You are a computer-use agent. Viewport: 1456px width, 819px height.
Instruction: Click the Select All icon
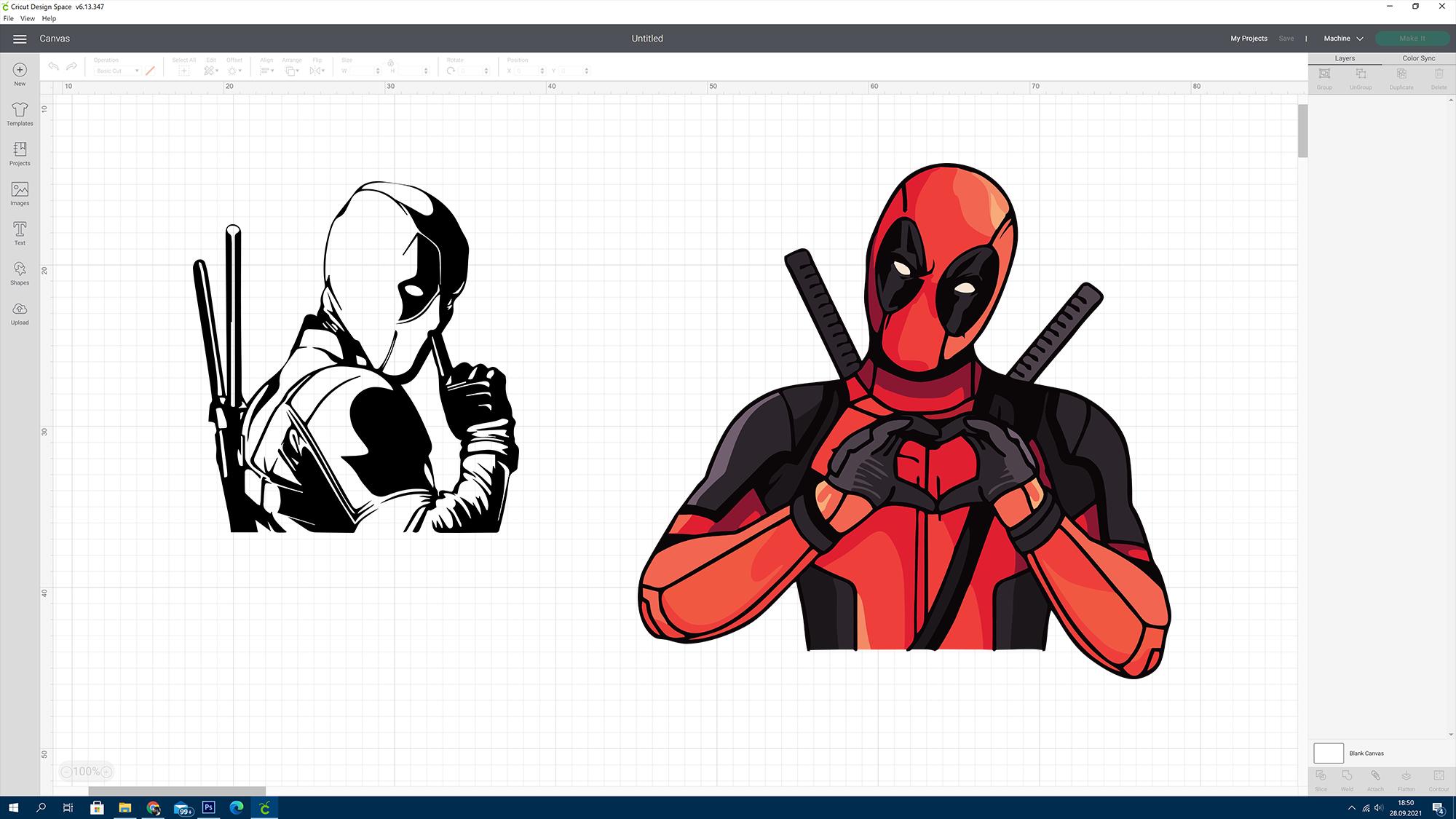[x=183, y=70]
